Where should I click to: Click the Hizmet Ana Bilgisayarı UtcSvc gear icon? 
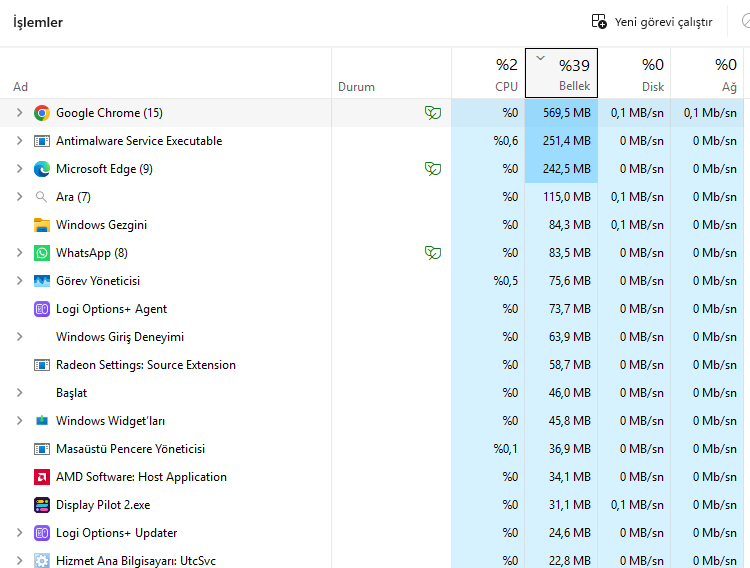(x=42, y=560)
